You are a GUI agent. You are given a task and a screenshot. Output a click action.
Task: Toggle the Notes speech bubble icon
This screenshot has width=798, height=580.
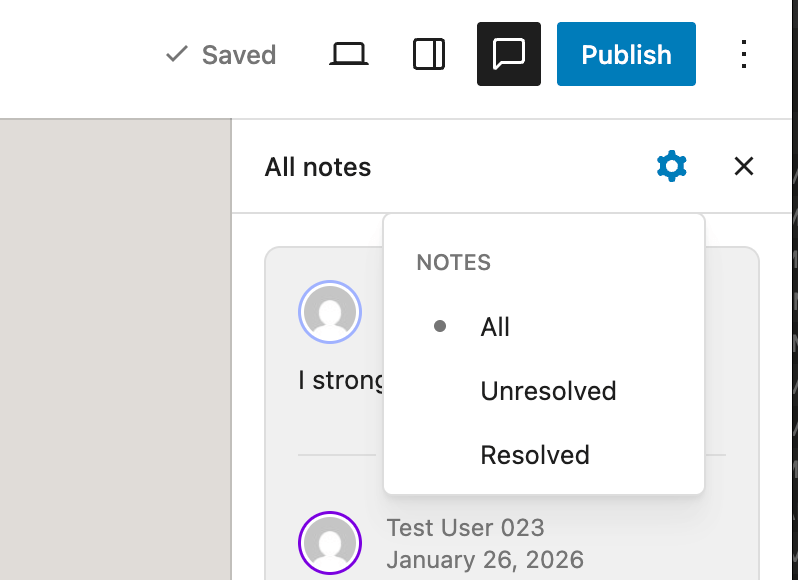click(x=509, y=54)
